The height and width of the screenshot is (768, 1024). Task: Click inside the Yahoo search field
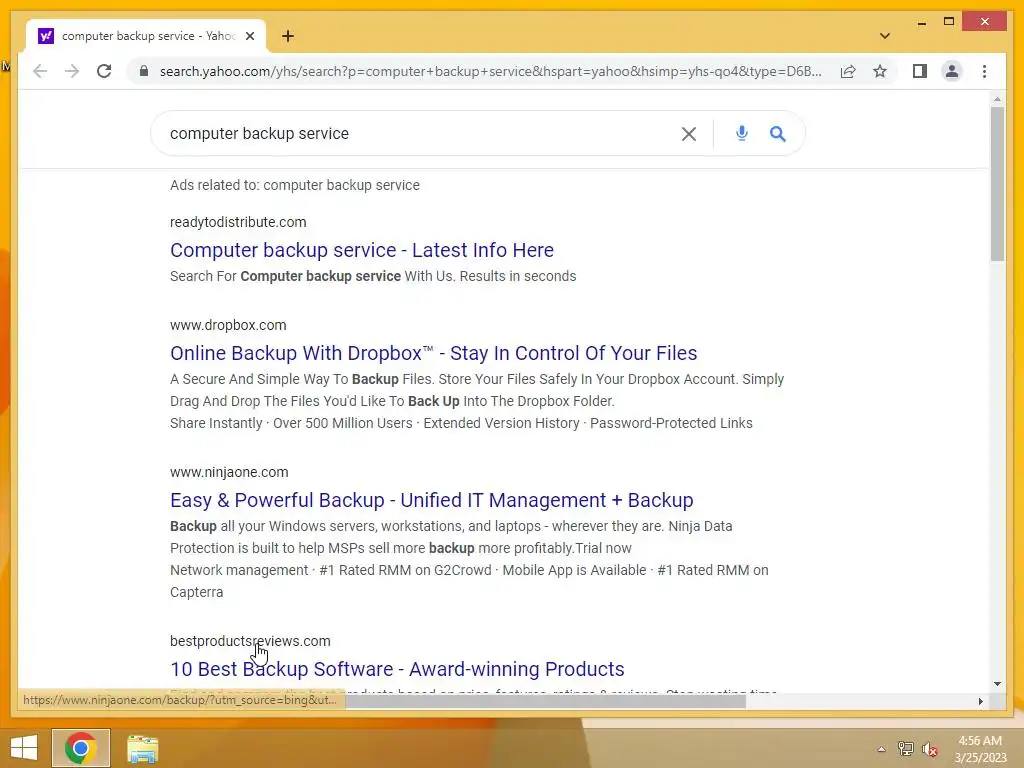point(418,133)
